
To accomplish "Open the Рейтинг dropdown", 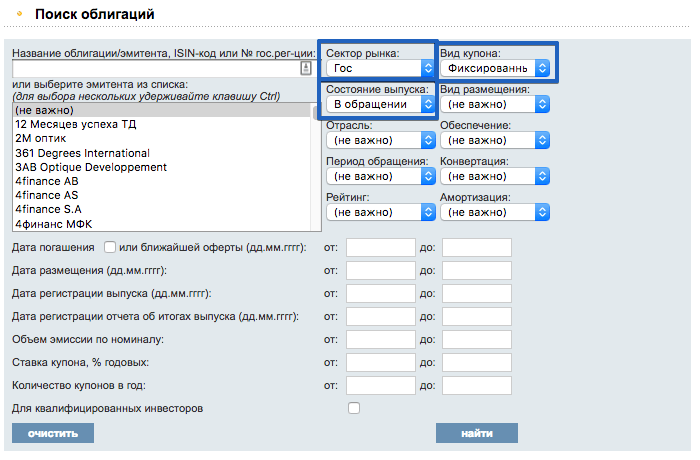I will pos(380,212).
